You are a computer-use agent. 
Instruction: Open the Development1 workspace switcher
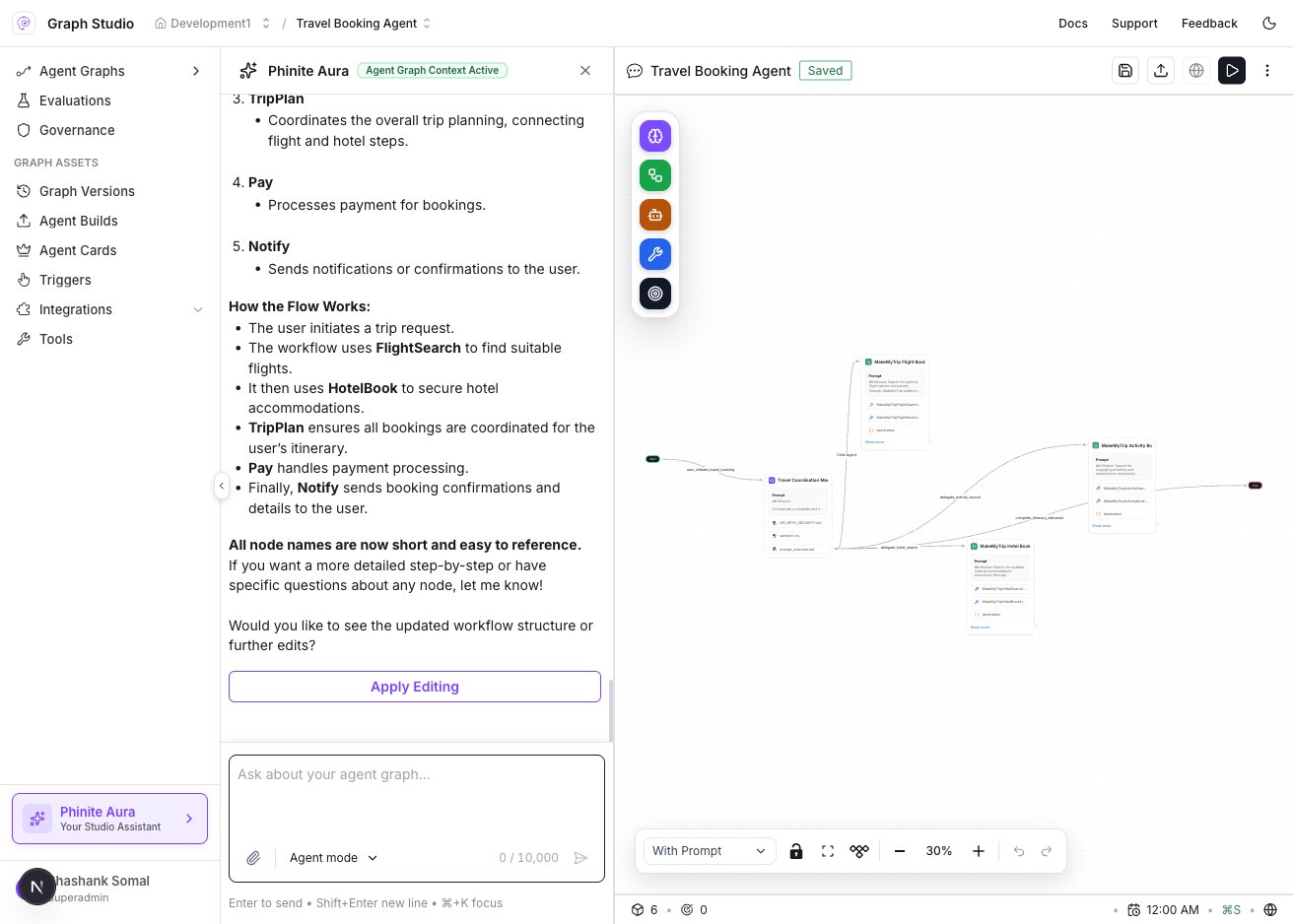[212, 24]
